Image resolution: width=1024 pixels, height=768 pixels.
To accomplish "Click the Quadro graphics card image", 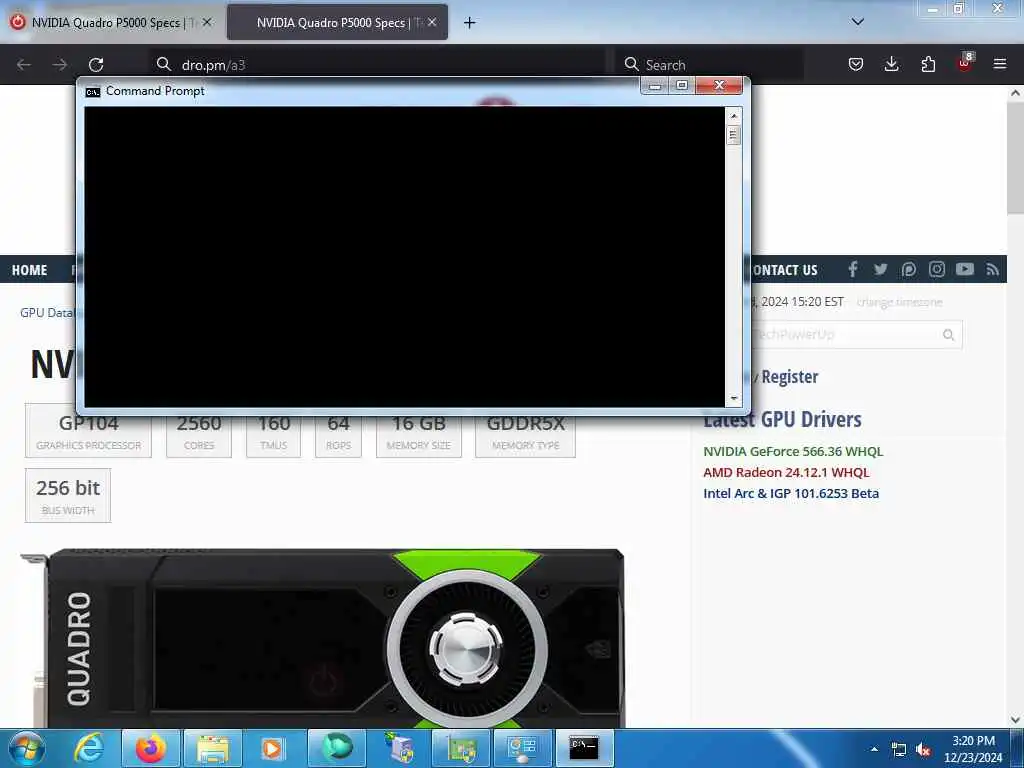I will point(323,638).
